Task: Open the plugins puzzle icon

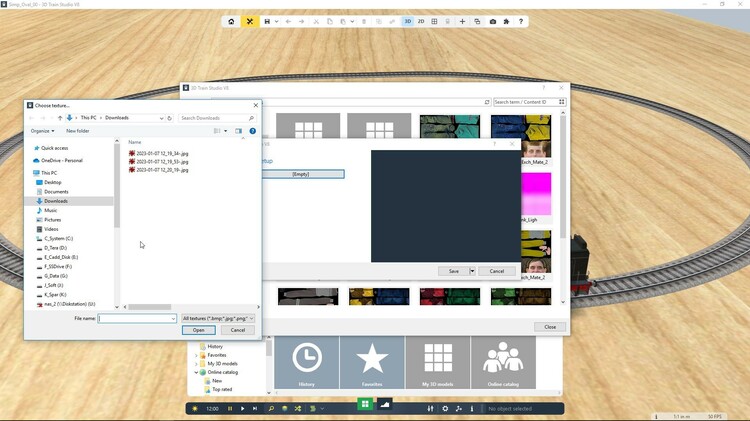Action: [506, 21]
